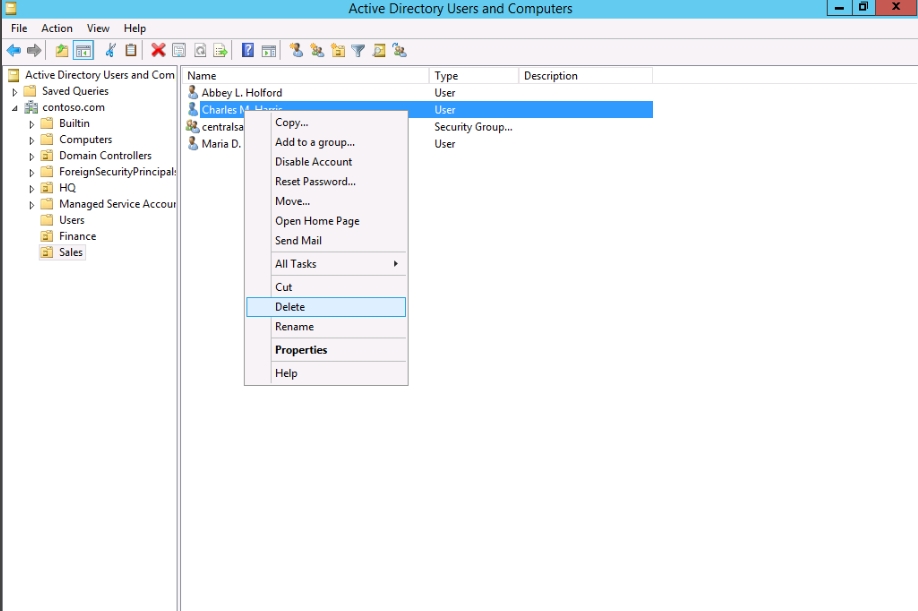
Task: Open Properties from the context menu
Action: pyautogui.click(x=326, y=350)
